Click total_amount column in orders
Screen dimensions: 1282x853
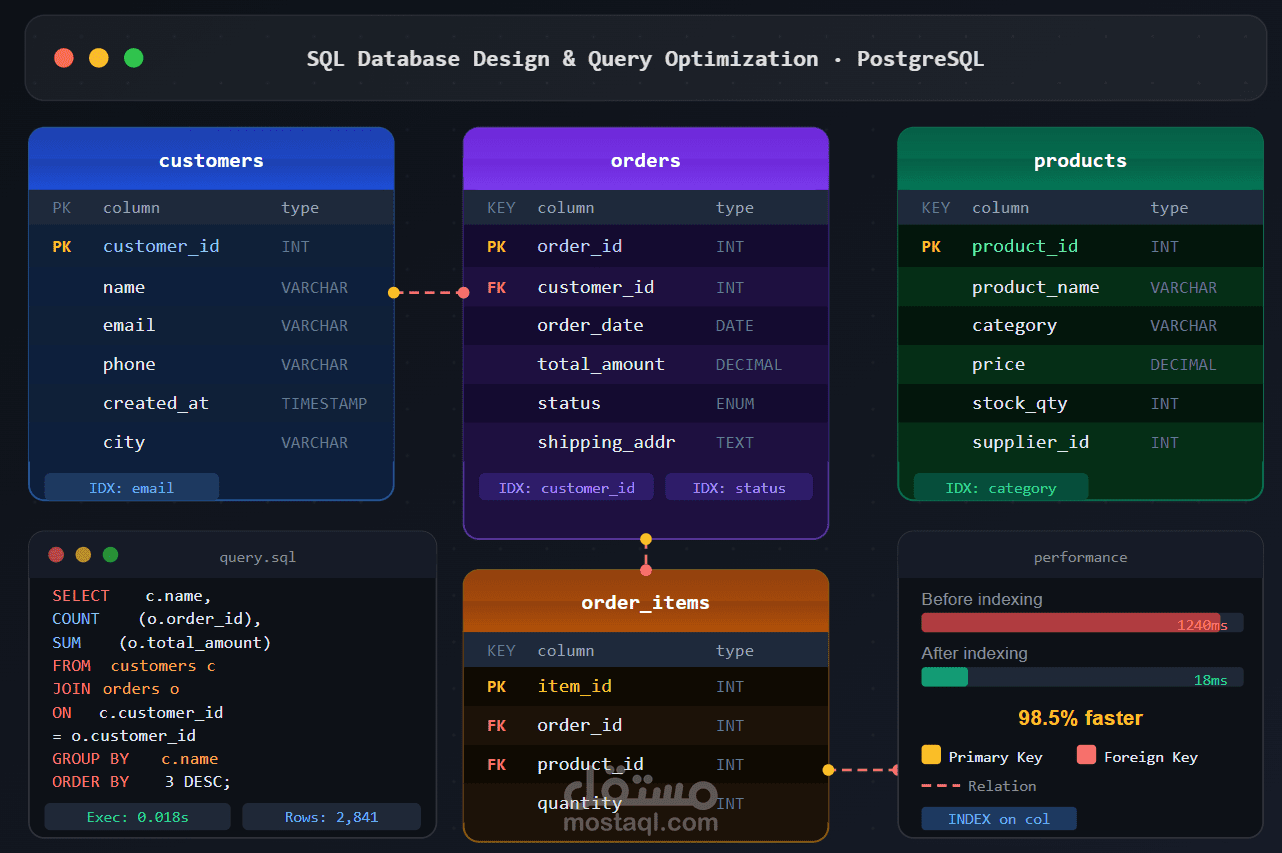(x=601, y=365)
